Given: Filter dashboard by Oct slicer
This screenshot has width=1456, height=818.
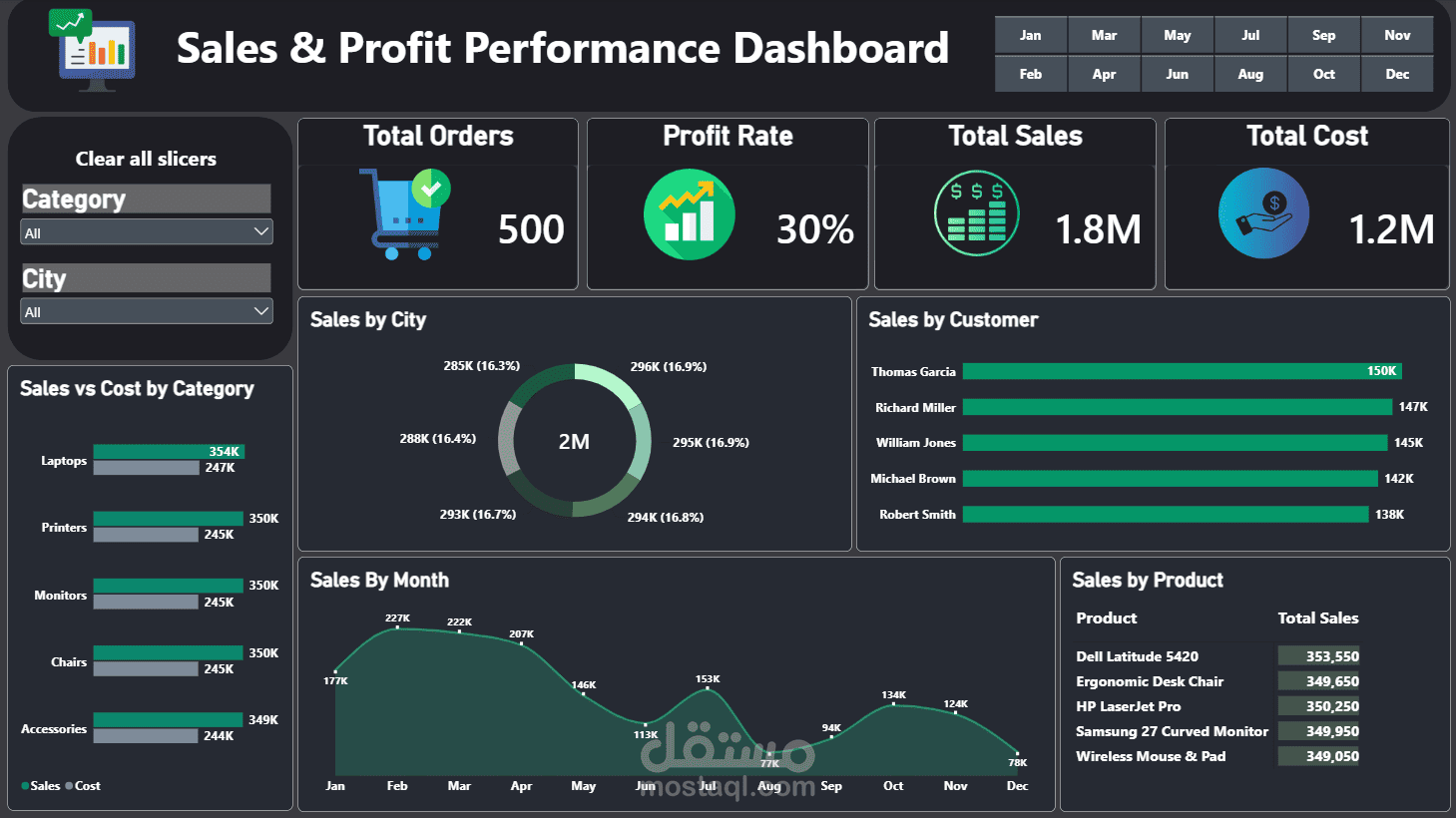Looking at the screenshot, I should [1324, 74].
